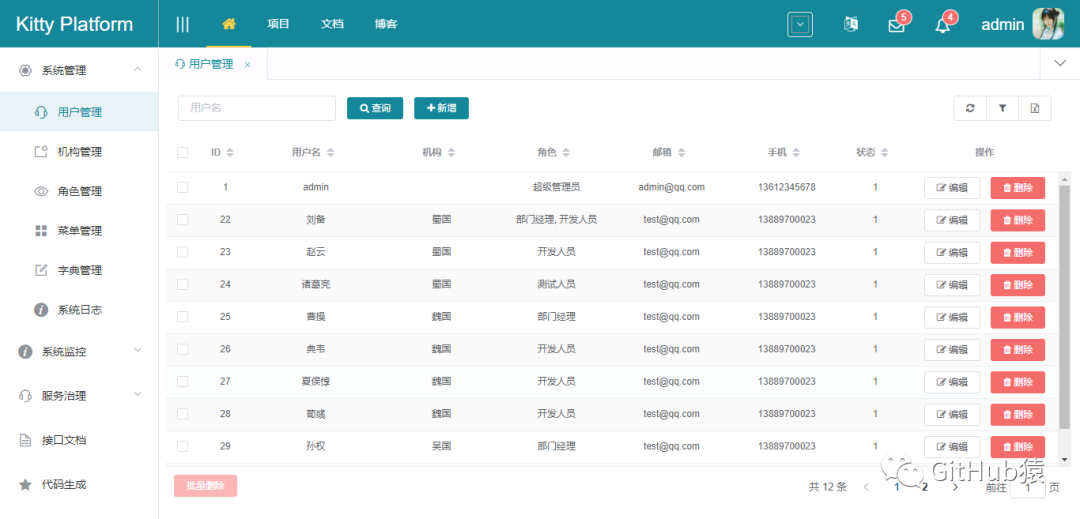
Task: Focus the jump-to-page input box
Action: (1028, 487)
